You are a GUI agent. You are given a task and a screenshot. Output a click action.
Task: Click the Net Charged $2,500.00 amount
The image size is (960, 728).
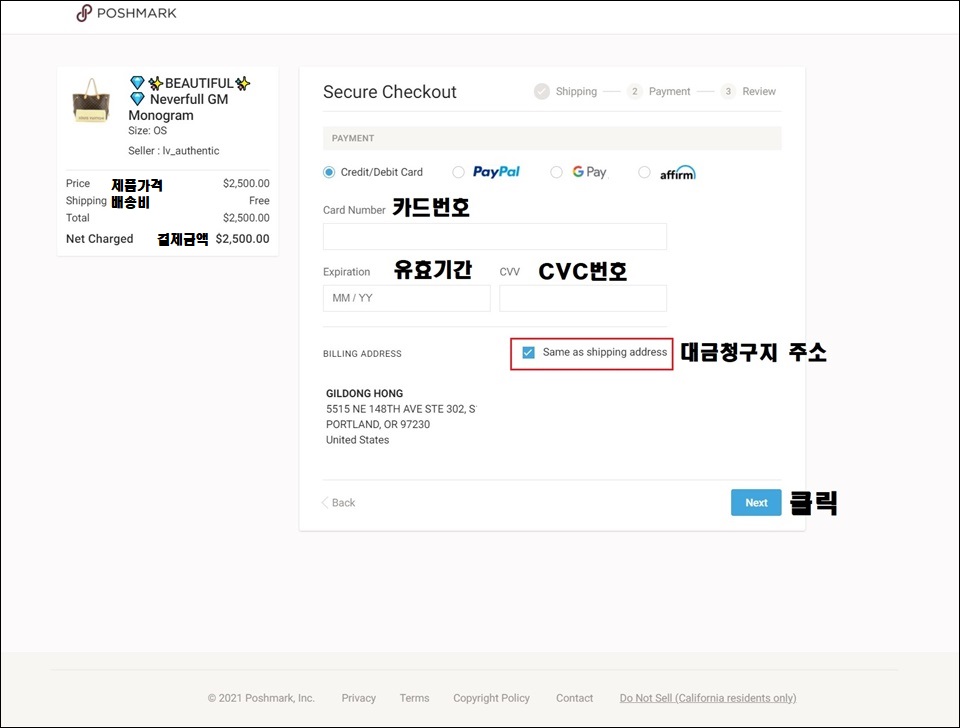coord(242,239)
